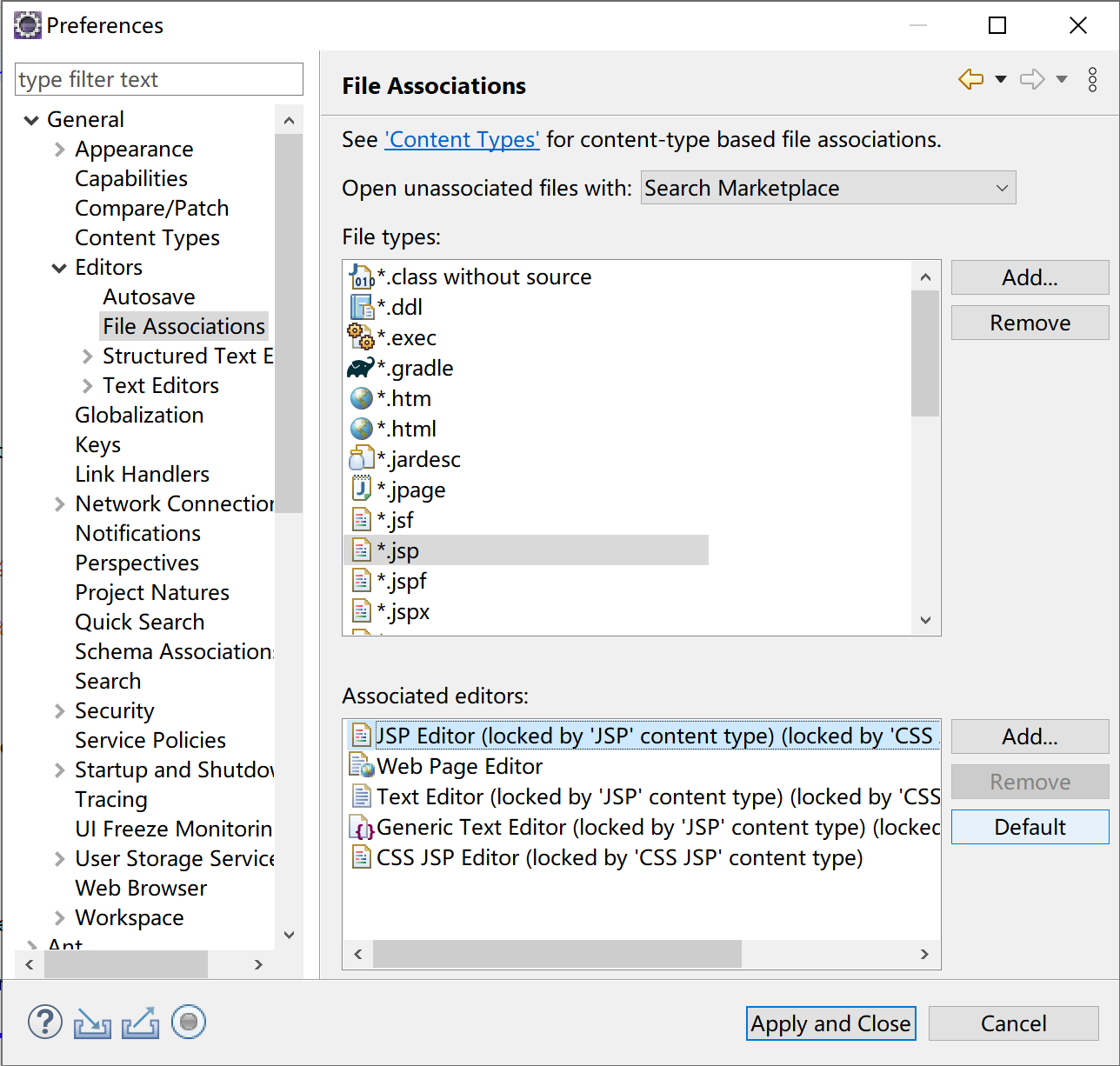Screen dimensions: 1120x1066
Task: Click the Export preferences icon
Action: click(x=140, y=1023)
